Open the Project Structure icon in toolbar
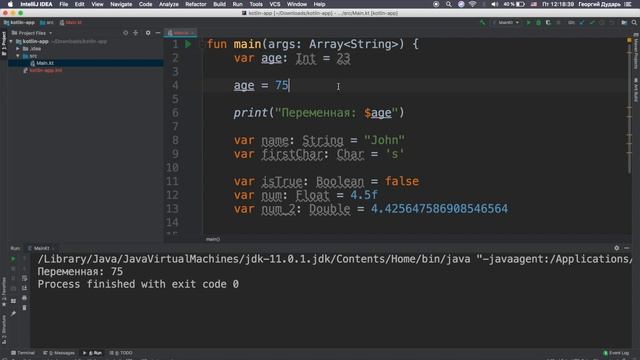The image size is (640, 360). pos(624,23)
